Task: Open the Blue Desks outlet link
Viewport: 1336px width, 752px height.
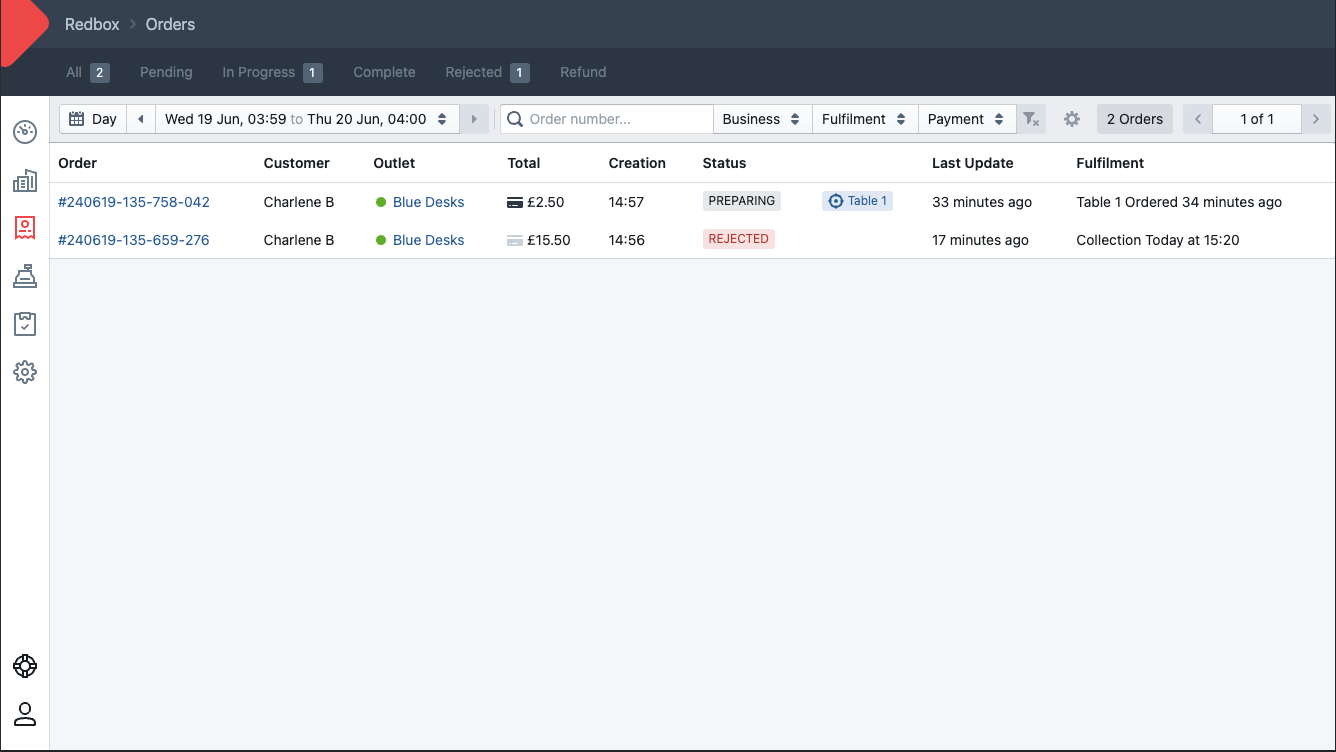Action: (428, 201)
